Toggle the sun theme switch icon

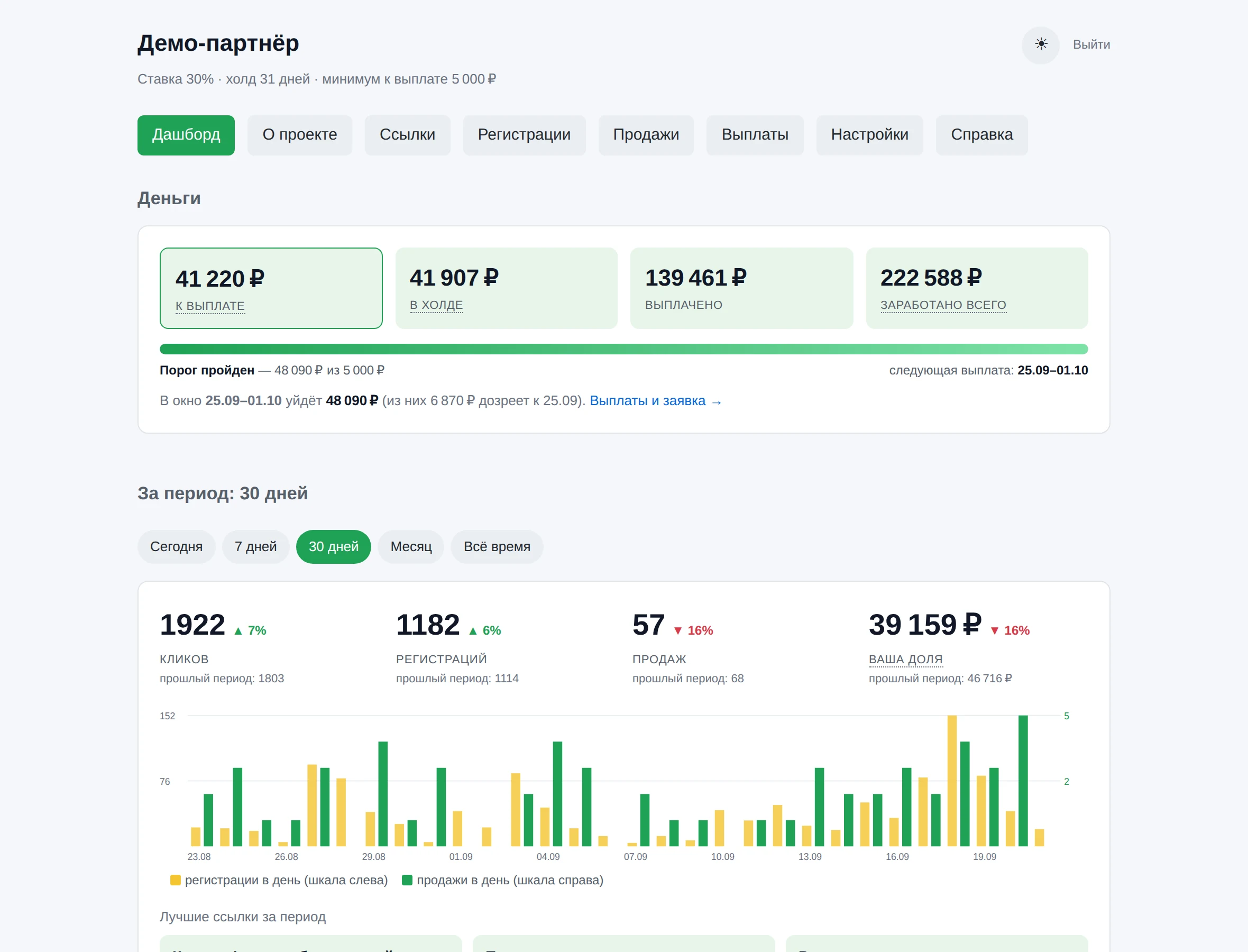pos(1040,45)
